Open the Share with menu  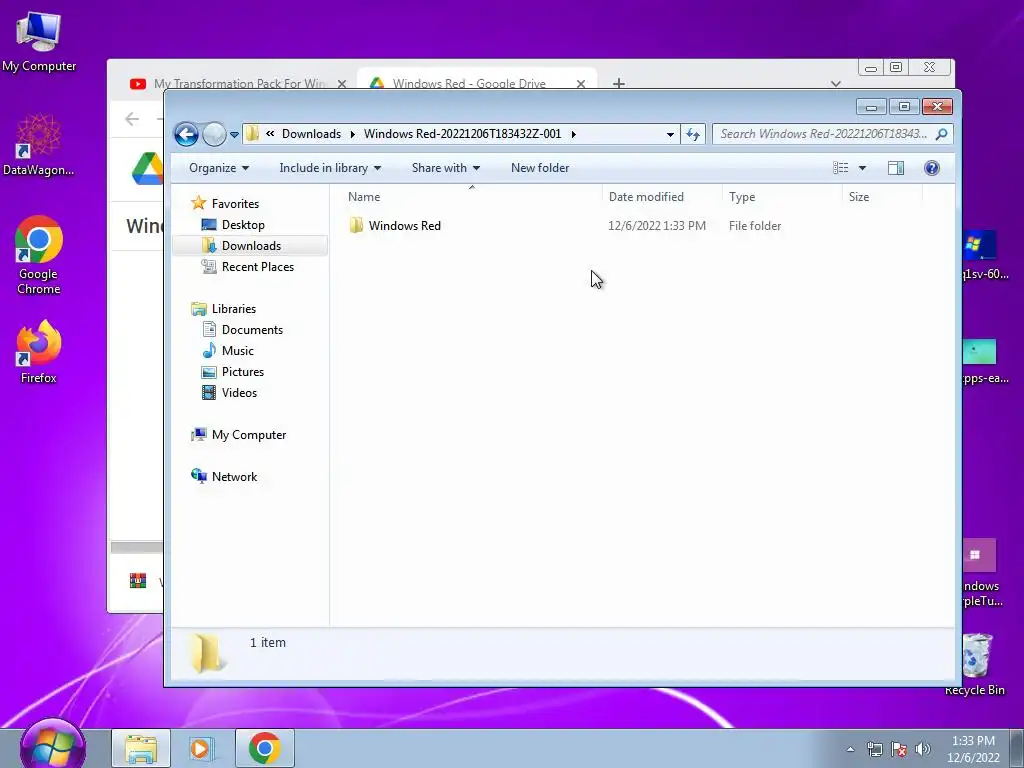coord(445,168)
